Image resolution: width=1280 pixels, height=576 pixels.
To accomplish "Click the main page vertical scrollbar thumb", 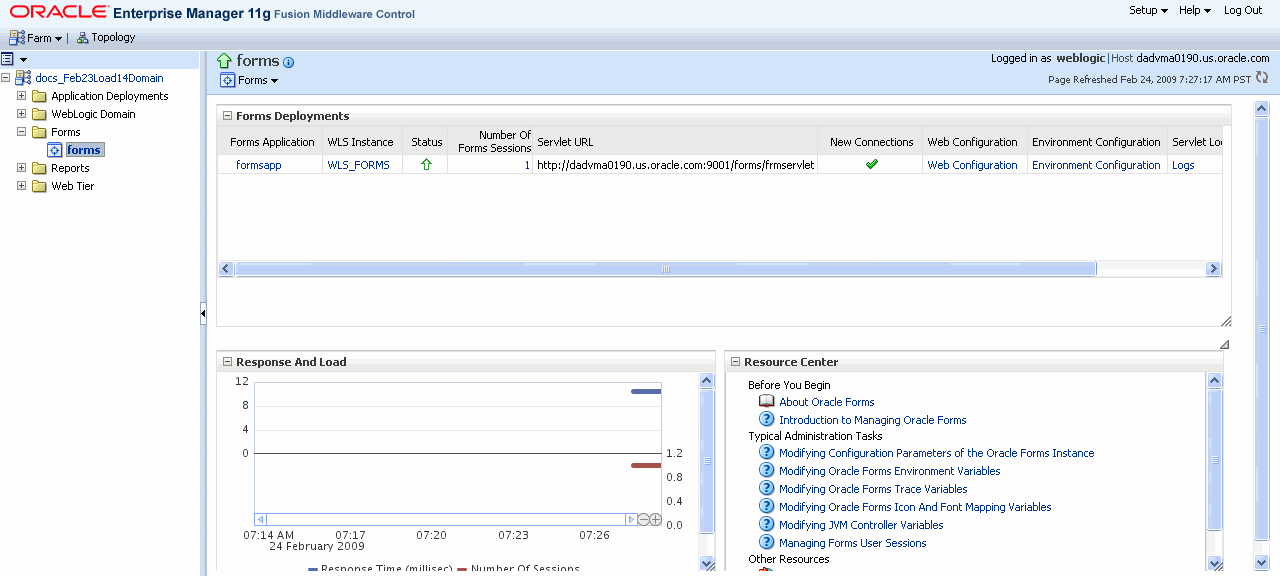I will [1261, 329].
